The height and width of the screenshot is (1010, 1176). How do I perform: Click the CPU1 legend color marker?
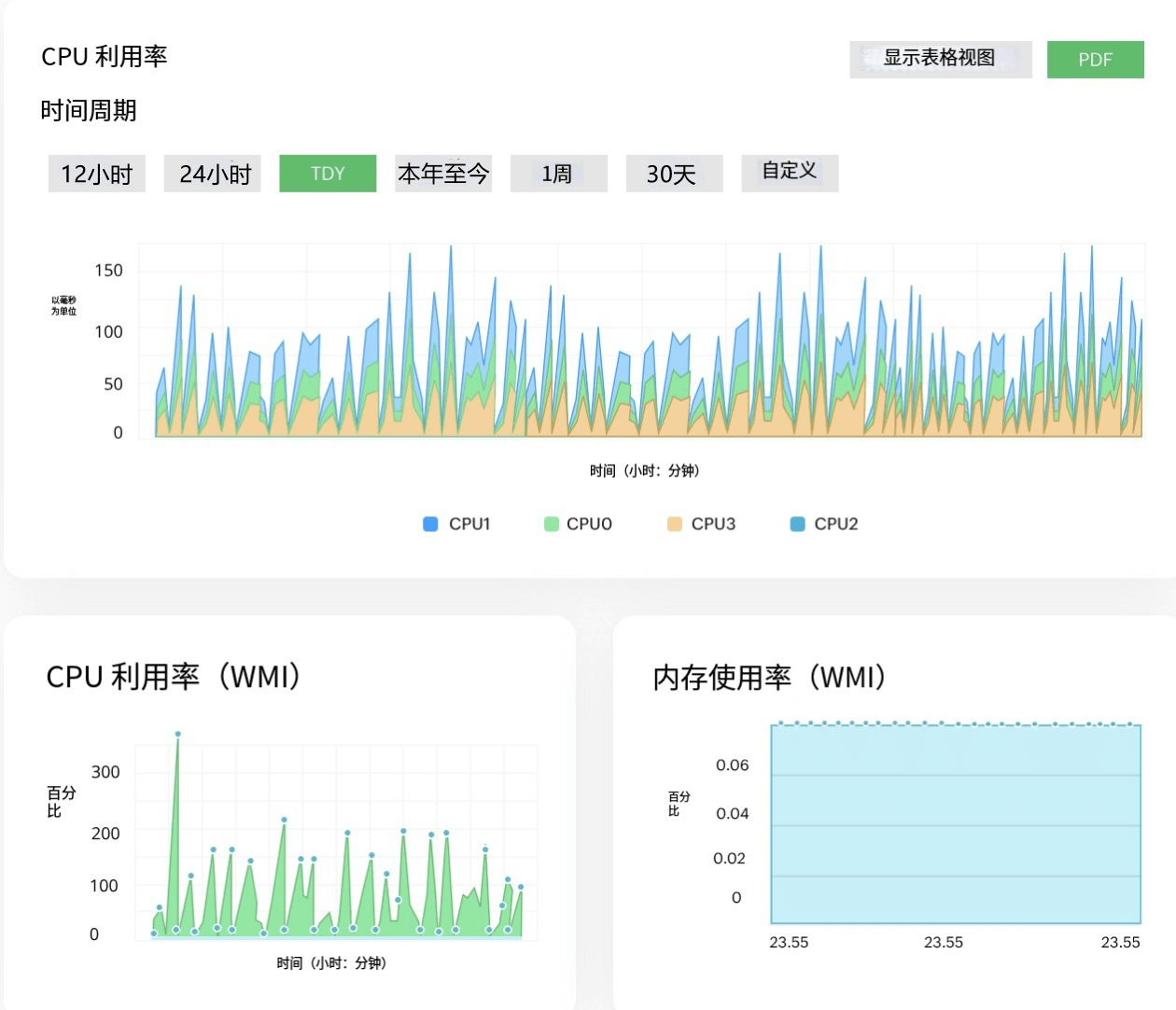[x=428, y=524]
